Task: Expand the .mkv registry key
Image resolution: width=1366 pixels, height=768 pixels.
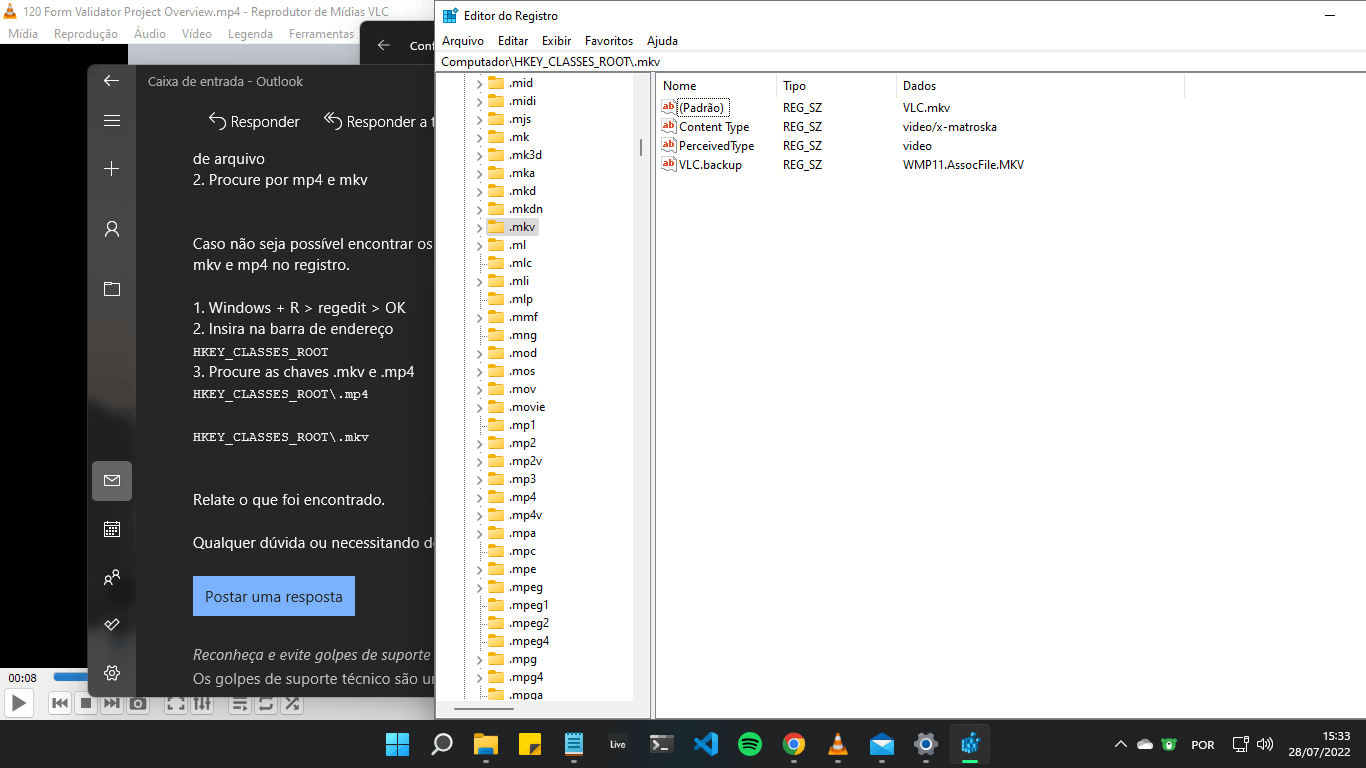Action: pyautogui.click(x=479, y=227)
